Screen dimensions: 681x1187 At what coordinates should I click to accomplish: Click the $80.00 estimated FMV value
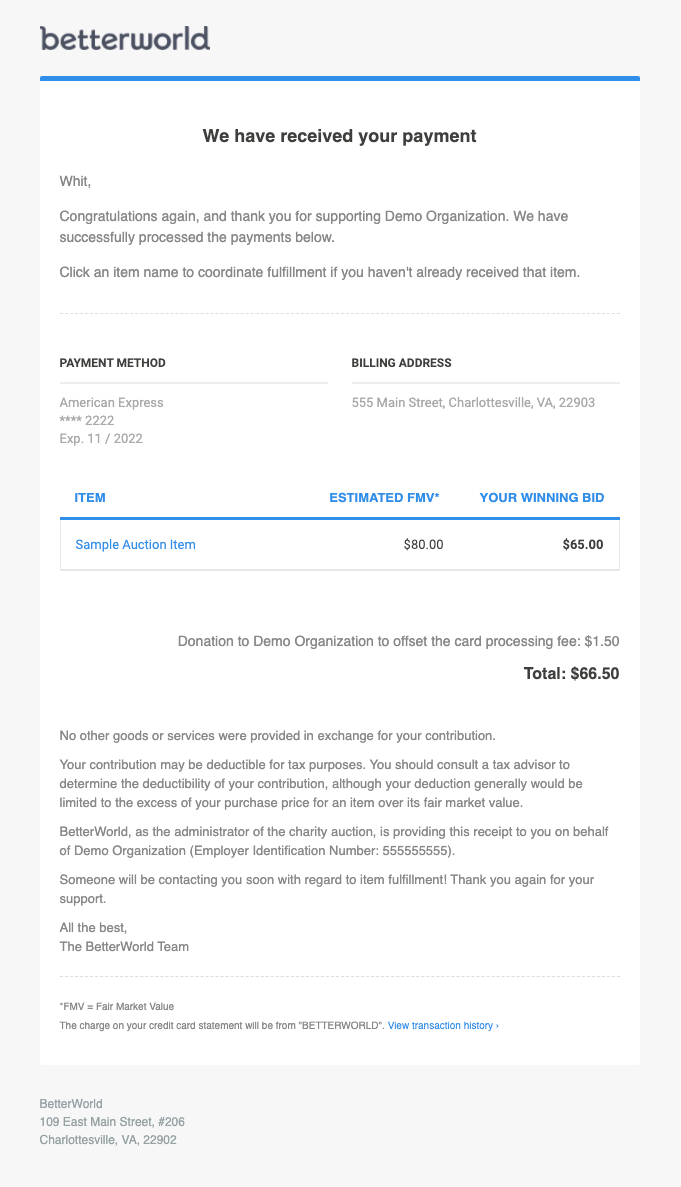424,544
